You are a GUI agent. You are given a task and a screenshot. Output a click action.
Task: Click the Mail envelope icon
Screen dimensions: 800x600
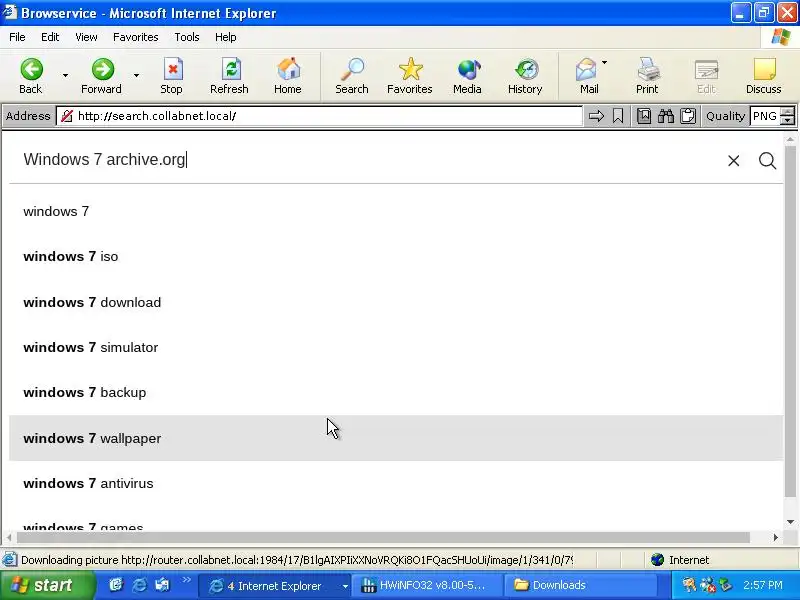[586, 69]
